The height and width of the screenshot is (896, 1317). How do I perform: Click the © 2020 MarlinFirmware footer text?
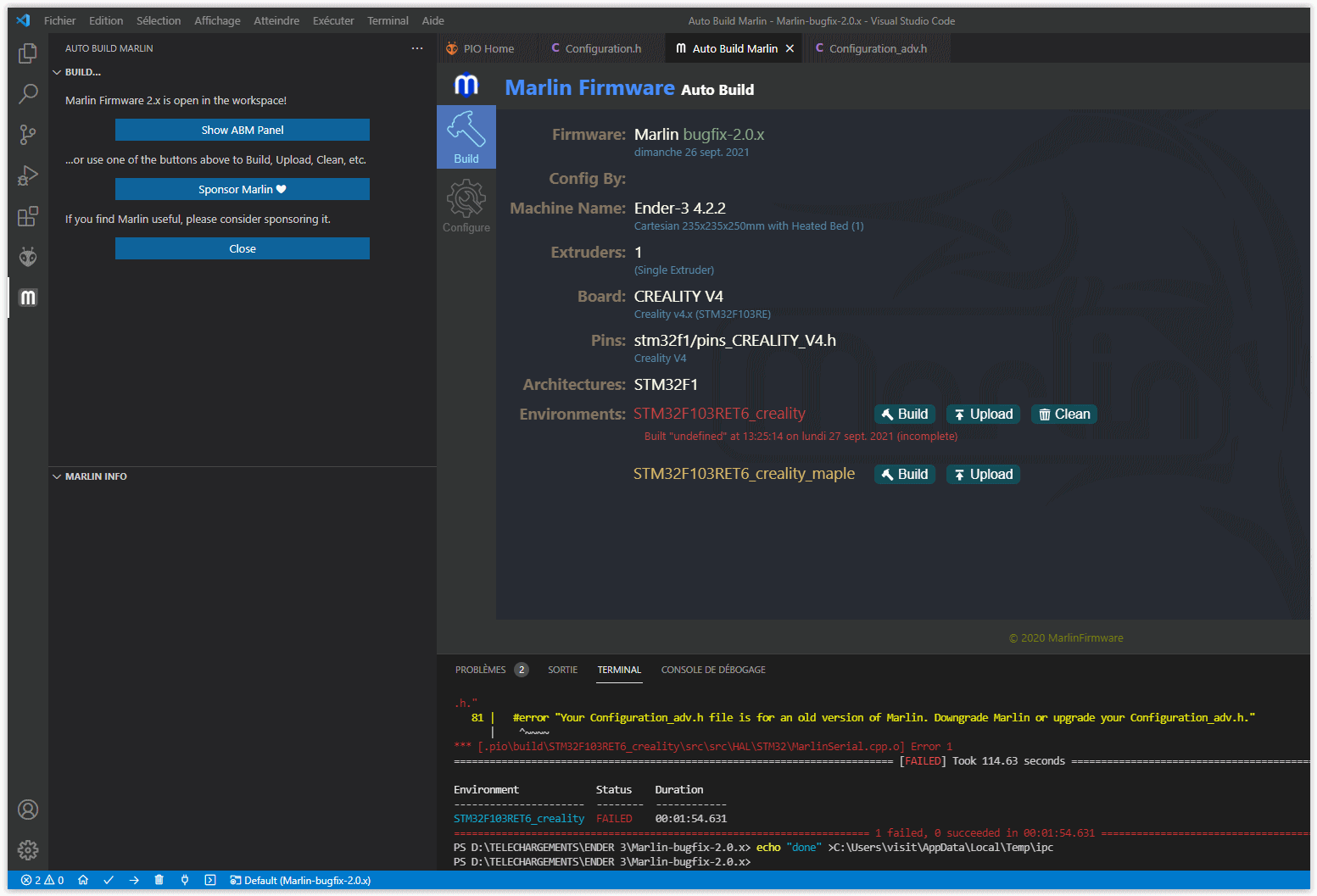click(1066, 638)
